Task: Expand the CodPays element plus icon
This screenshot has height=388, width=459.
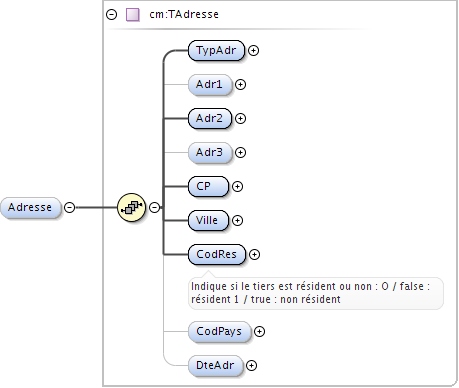Action: click(x=259, y=331)
